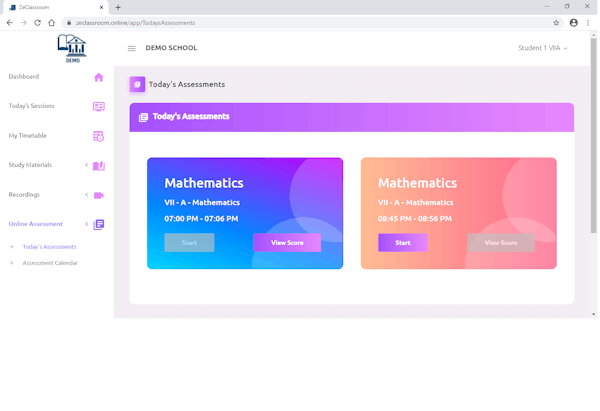Image resolution: width=600 pixels, height=411 pixels.
Task: Click the 07:00 PM - 07:06 PM time
Action: (201, 219)
